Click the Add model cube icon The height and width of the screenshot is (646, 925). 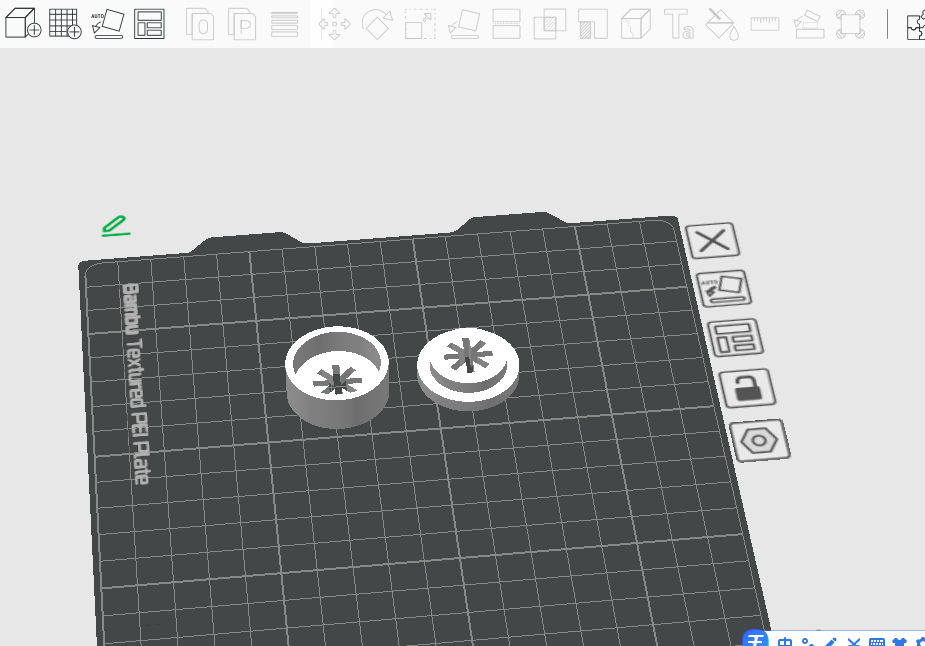tap(23, 24)
